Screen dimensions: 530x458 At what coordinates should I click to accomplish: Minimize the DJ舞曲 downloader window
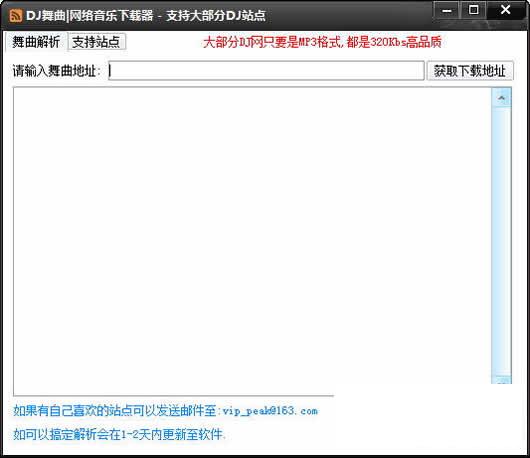447,11
